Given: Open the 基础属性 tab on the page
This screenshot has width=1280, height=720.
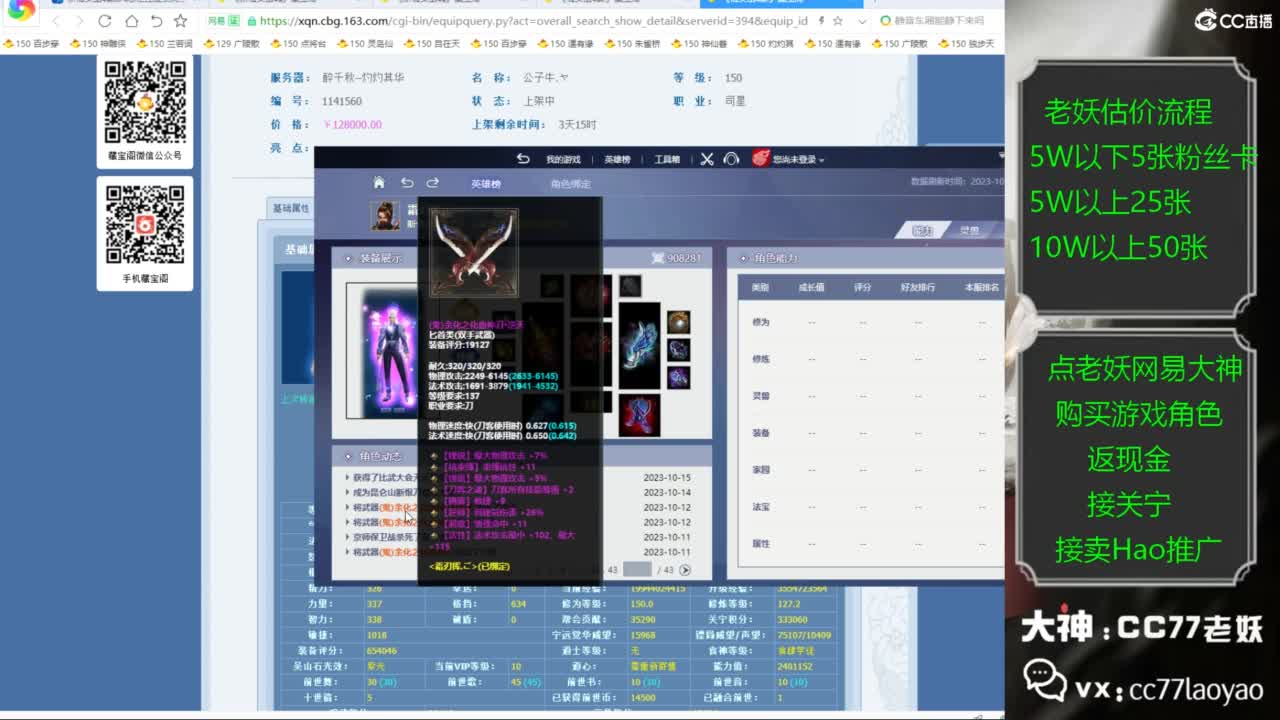Looking at the screenshot, I should coord(291,209).
